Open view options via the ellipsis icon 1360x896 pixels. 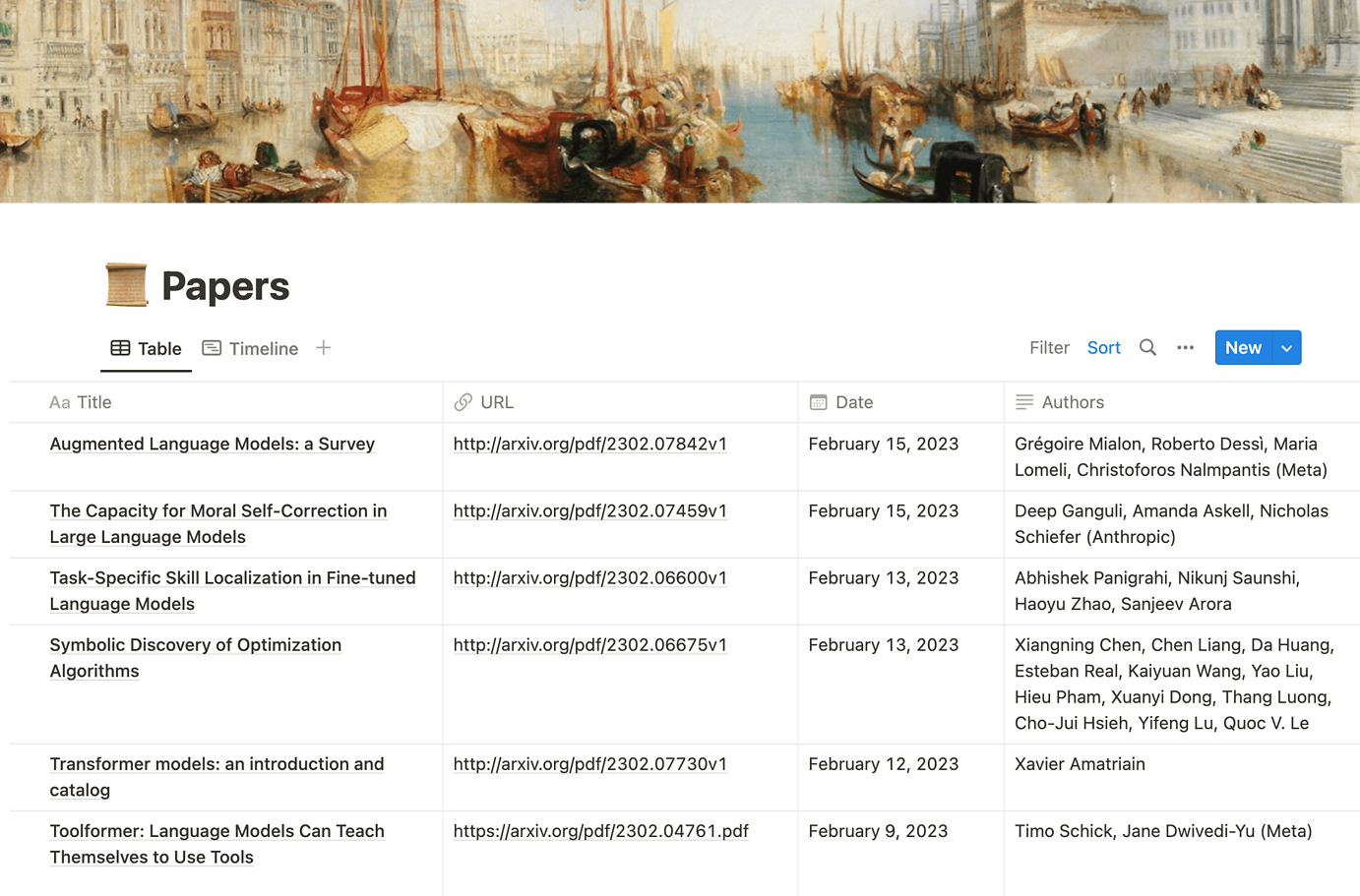pyautogui.click(x=1185, y=347)
